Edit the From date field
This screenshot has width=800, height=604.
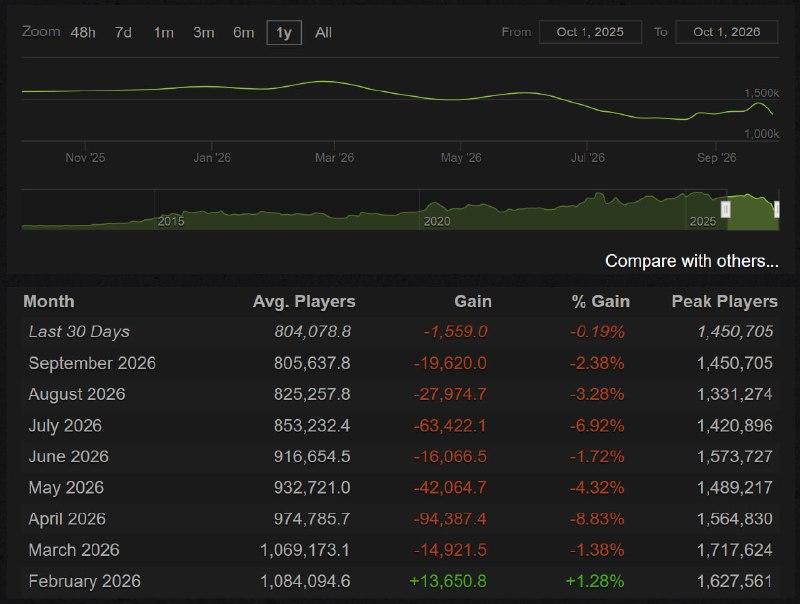[590, 32]
